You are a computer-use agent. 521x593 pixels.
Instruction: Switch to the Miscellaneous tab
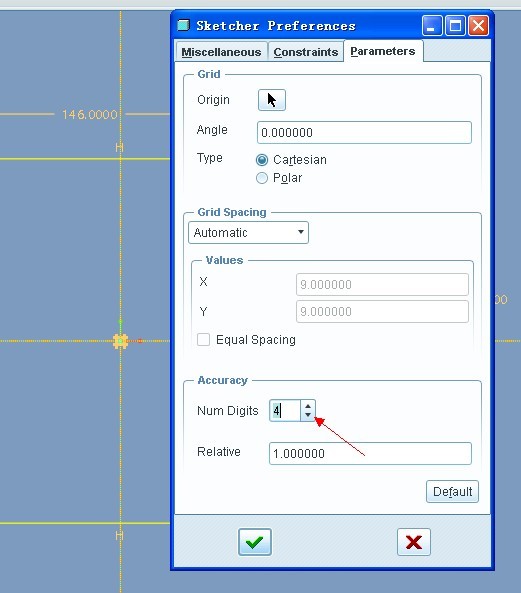coord(221,52)
